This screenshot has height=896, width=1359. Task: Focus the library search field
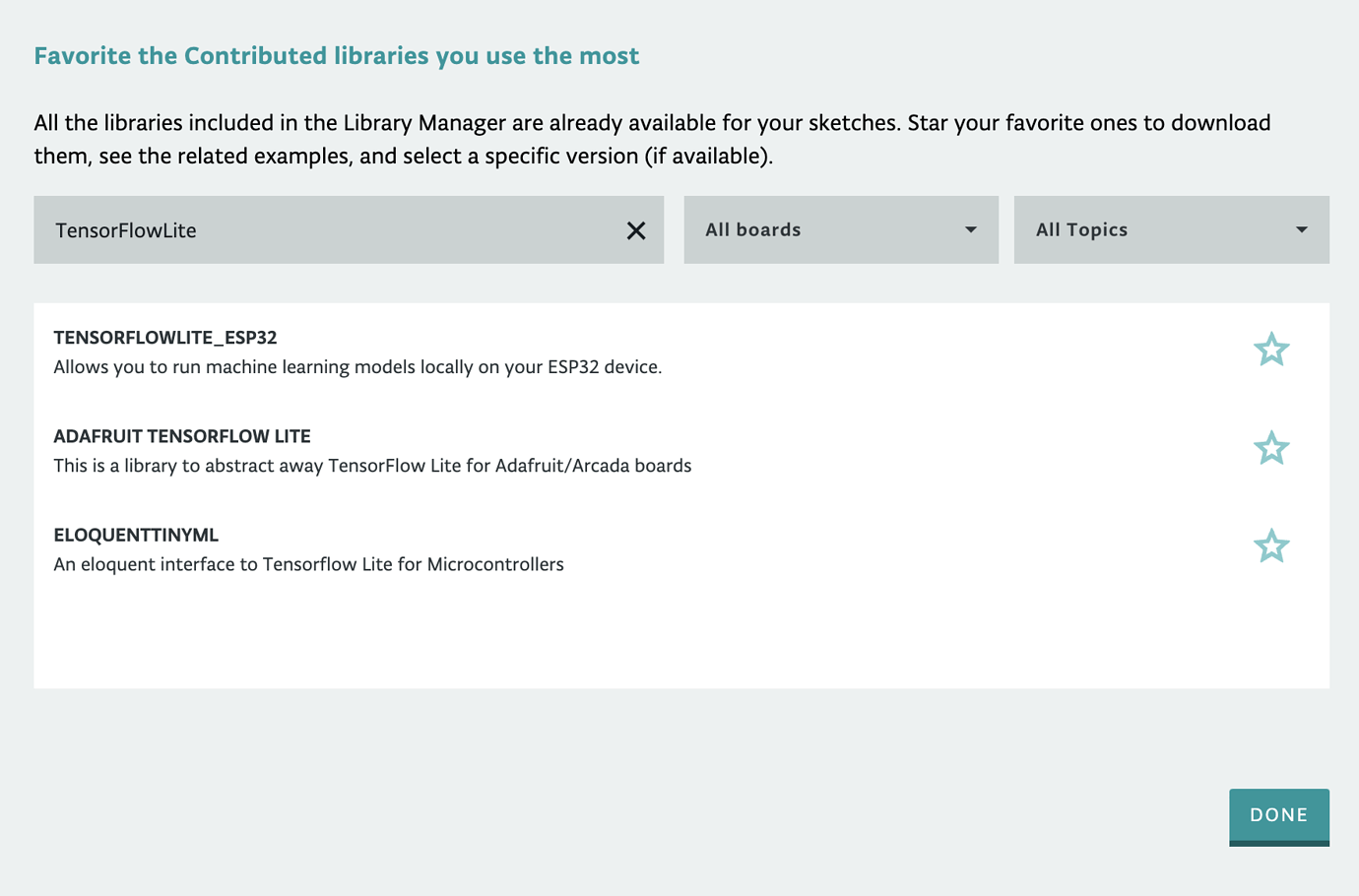click(x=325, y=230)
